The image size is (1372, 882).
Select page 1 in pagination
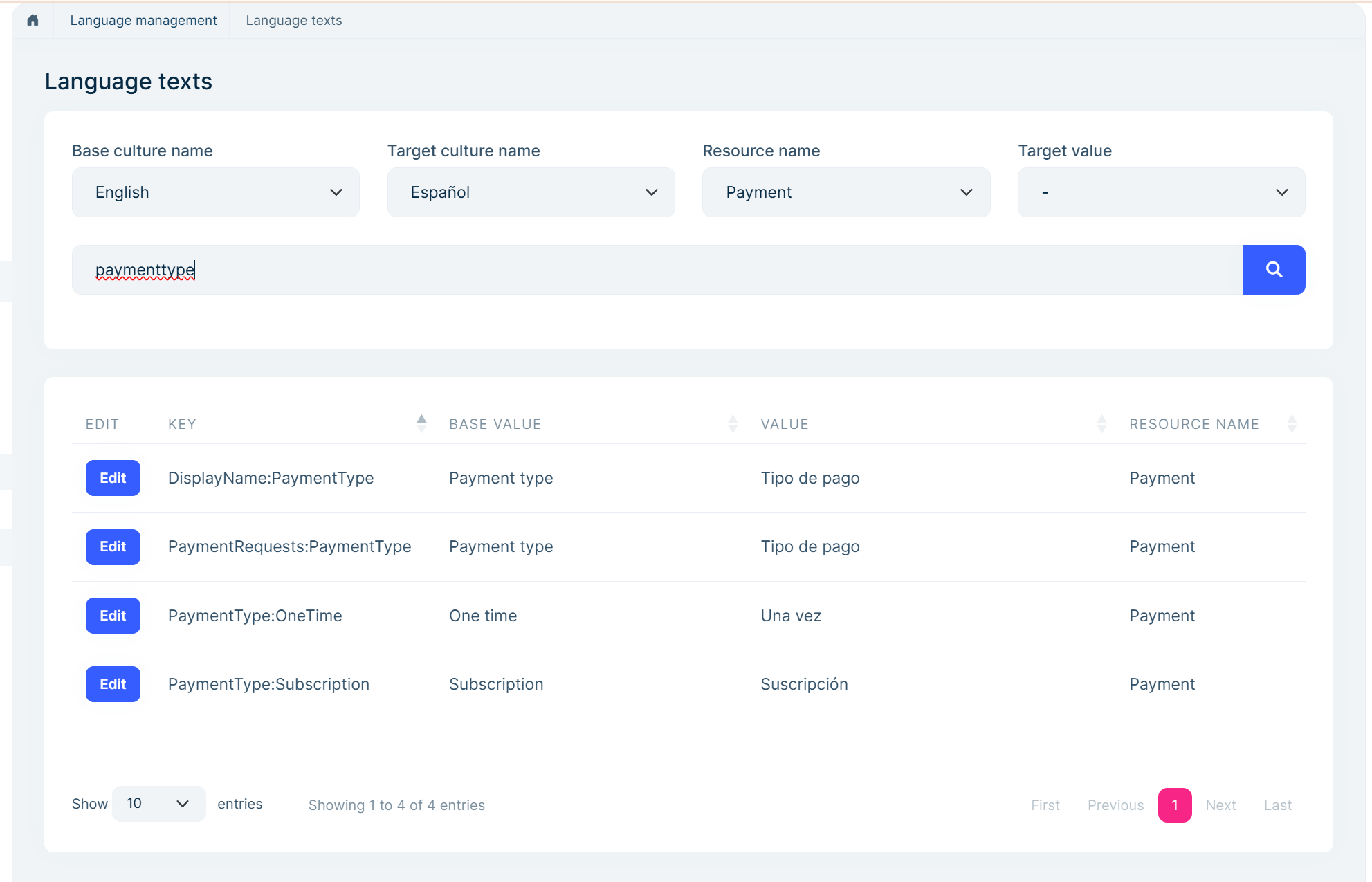[1174, 805]
